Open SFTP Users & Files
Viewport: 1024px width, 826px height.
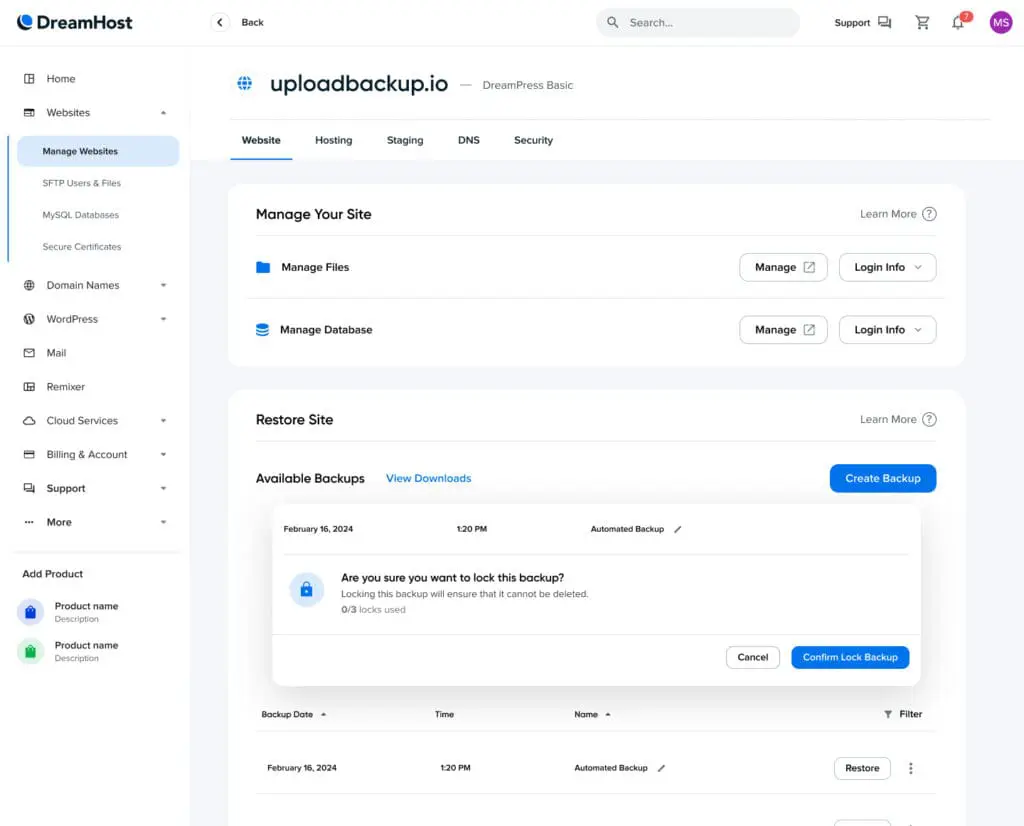82,183
